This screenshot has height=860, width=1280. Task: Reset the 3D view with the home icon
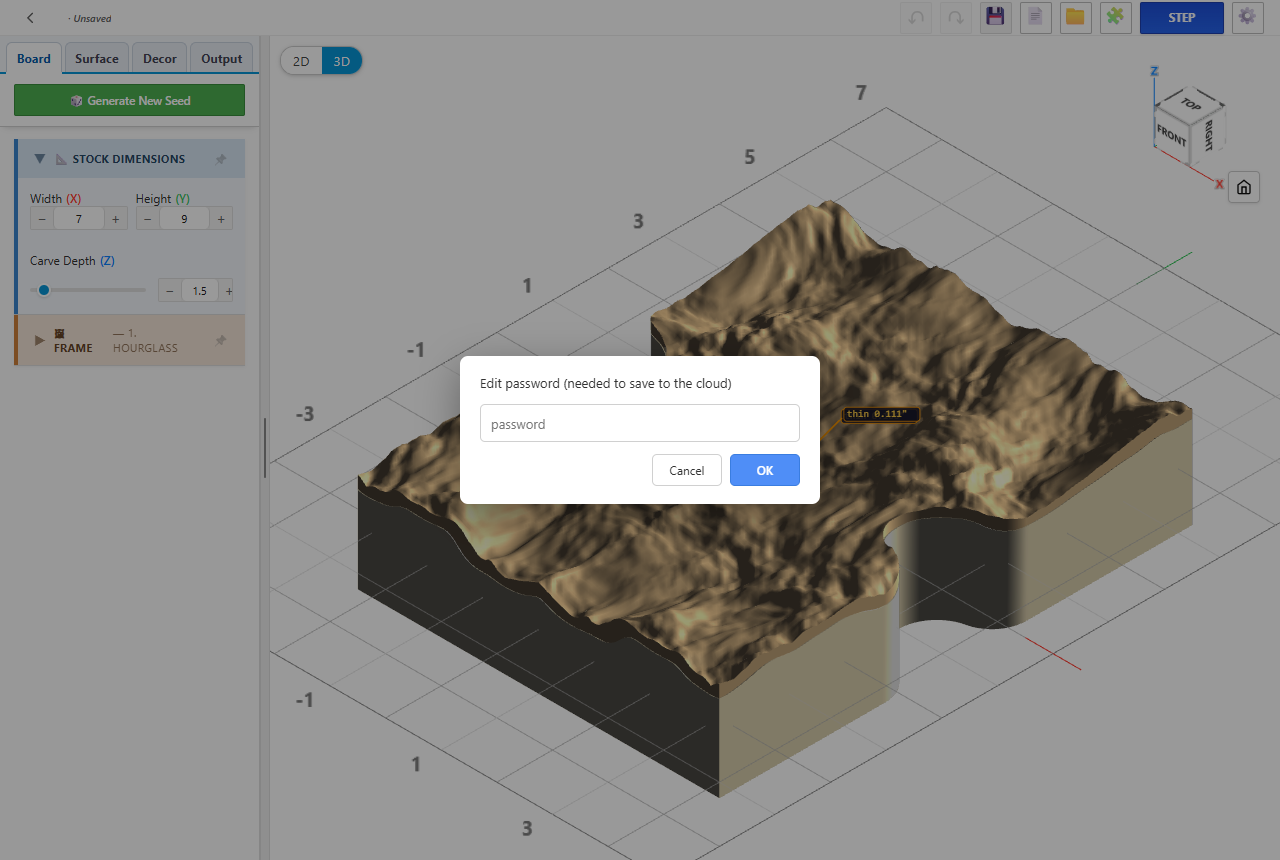[x=1244, y=187]
